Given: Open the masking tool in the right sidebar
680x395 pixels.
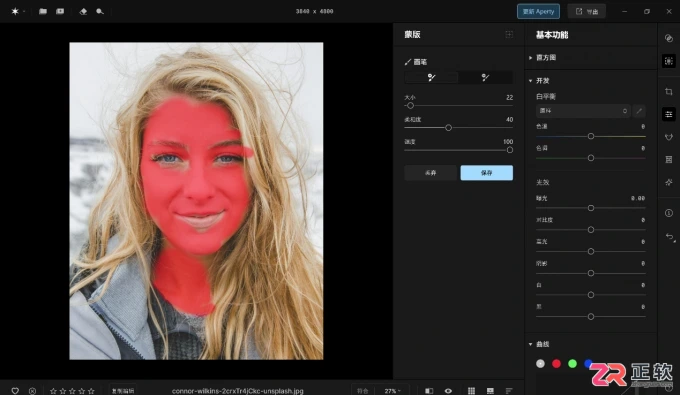Looking at the screenshot, I should (x=669, y=61).
